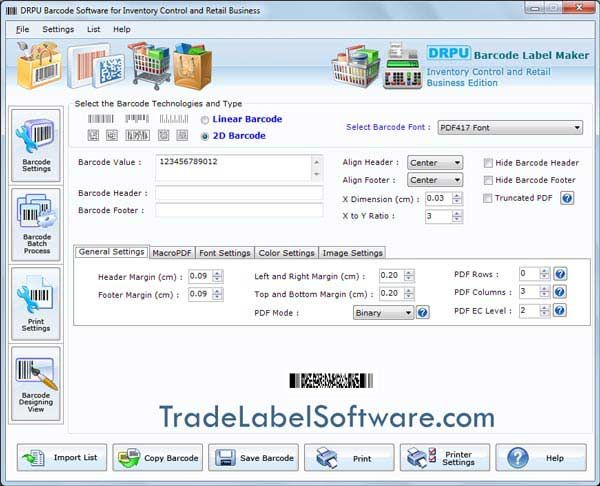Image resolution: width=600 pixels, height=486 pixels.
Task: Enable Hide Barcode Header checkbox
Action: pyautogui.click(x=488, y=163)
